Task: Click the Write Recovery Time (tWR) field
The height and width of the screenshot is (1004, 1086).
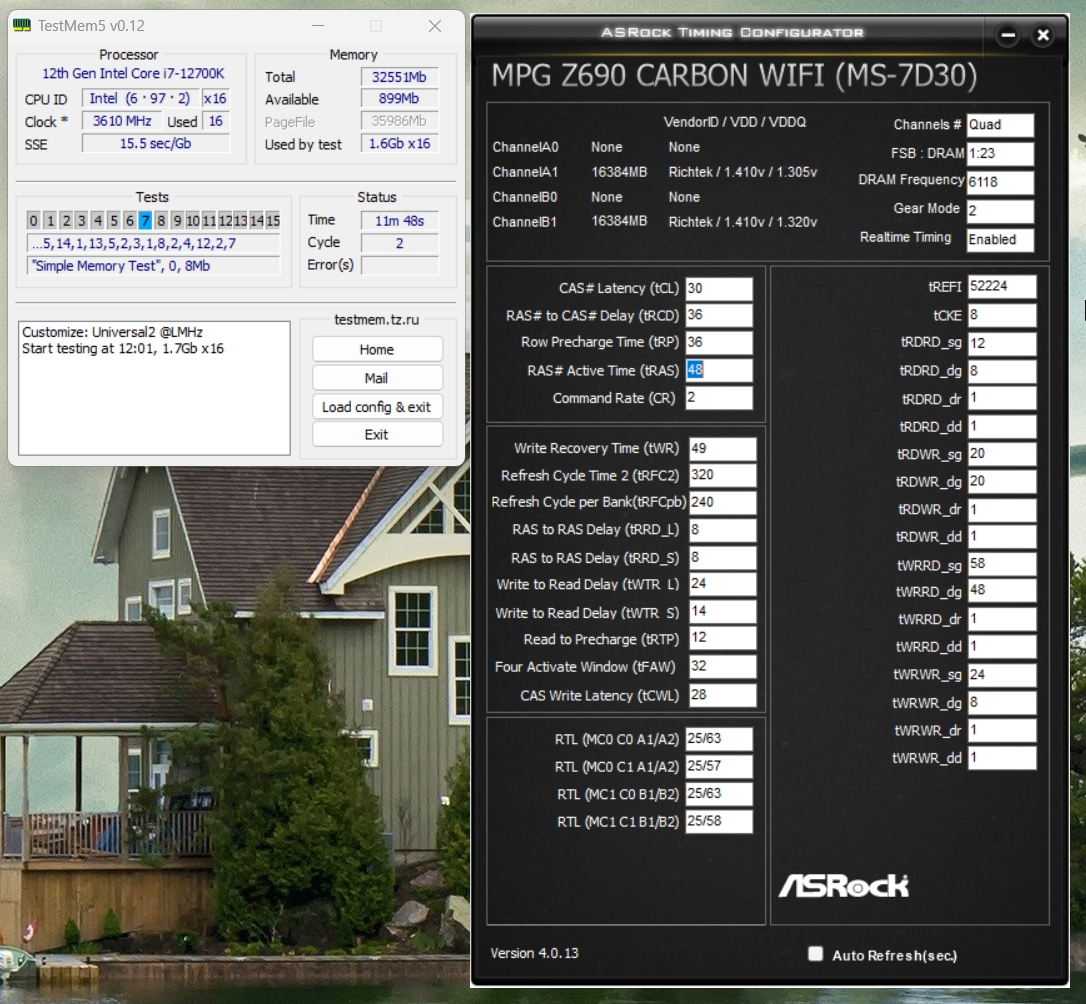Action: tap(722, 449)
